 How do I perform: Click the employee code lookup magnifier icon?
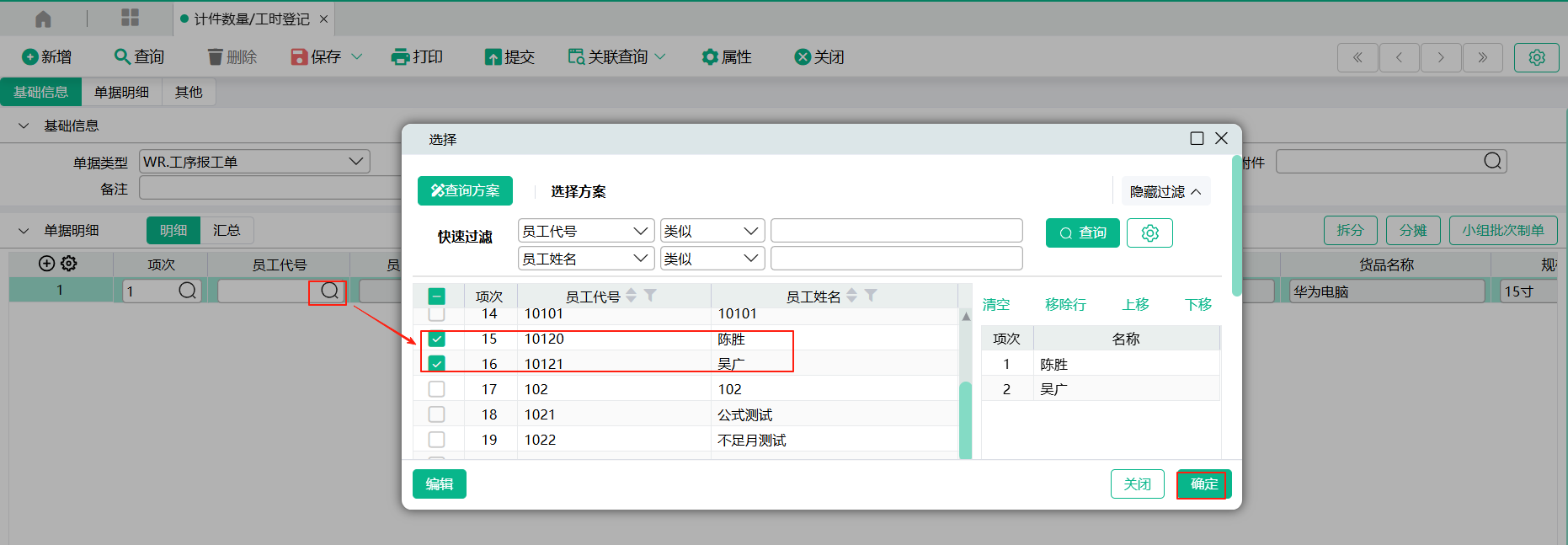pos(329,291)
